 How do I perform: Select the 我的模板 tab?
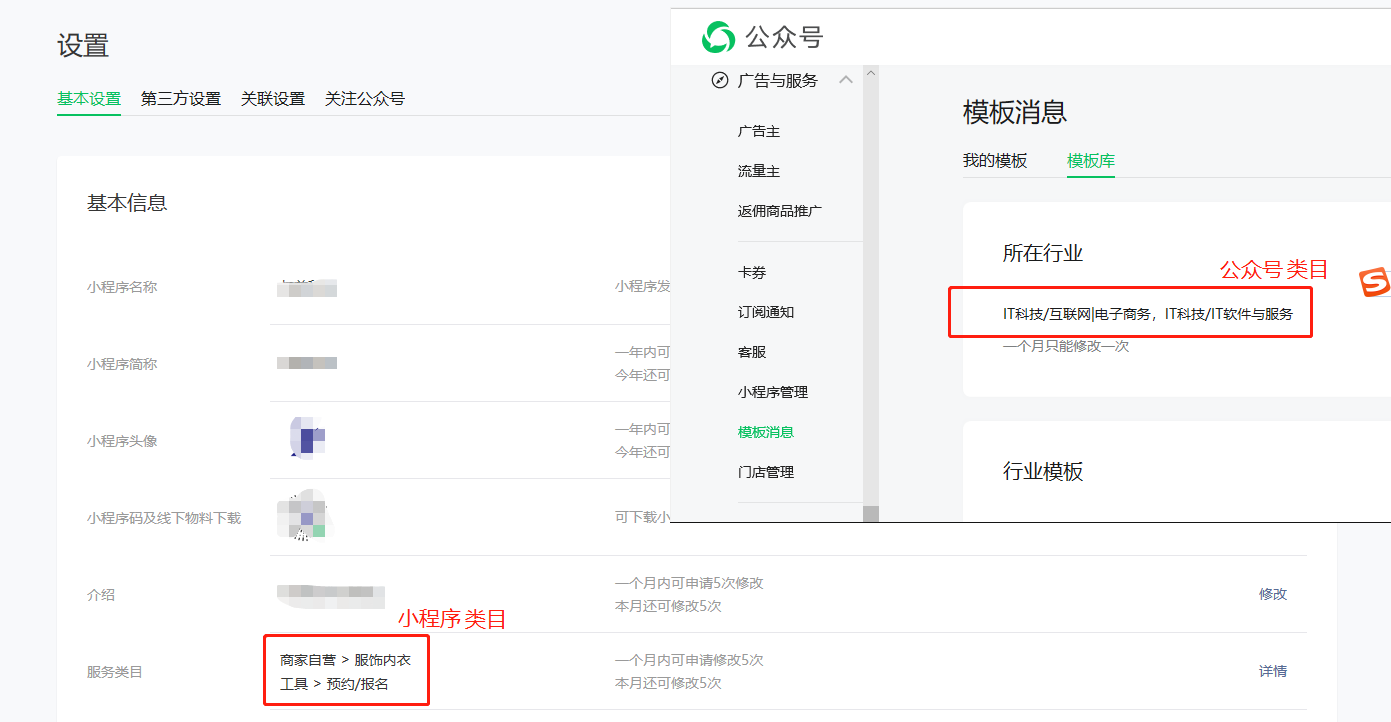coord(995,160)
